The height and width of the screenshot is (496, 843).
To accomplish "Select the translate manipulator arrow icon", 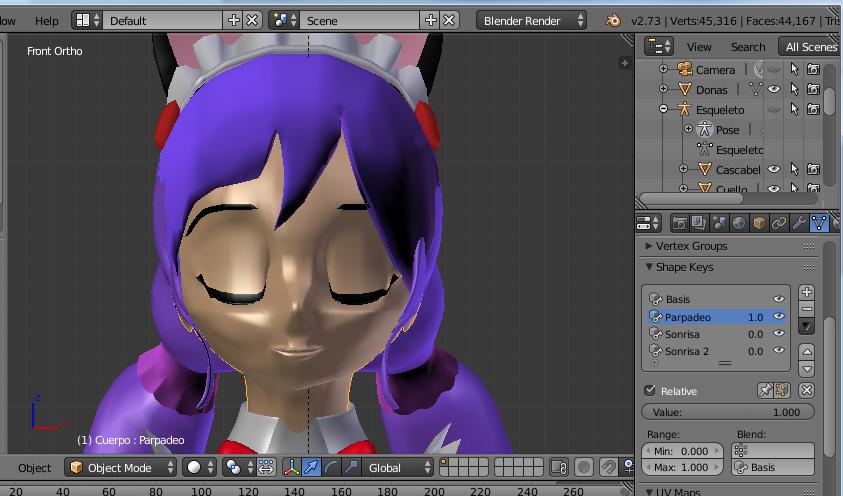I will (311, 467).
